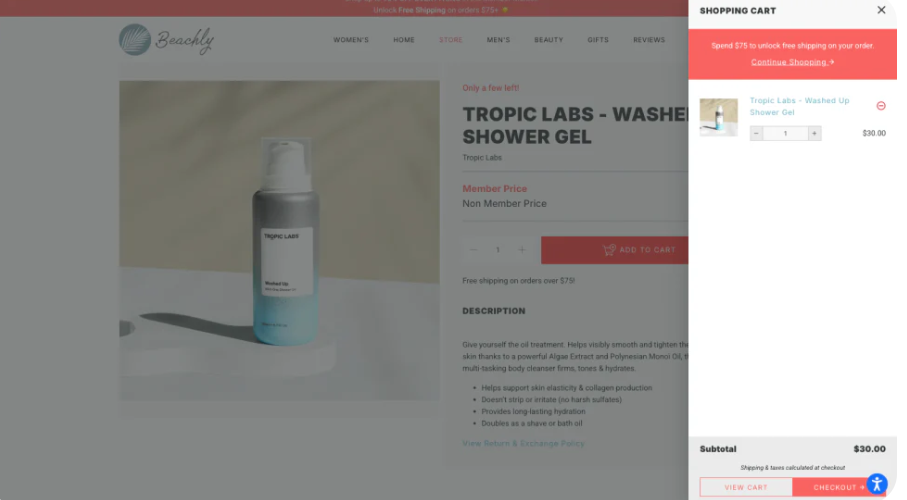The width and height of the screenshot is (907, 500).
Task: Go to the Store menu item
Action: [451, 40]
